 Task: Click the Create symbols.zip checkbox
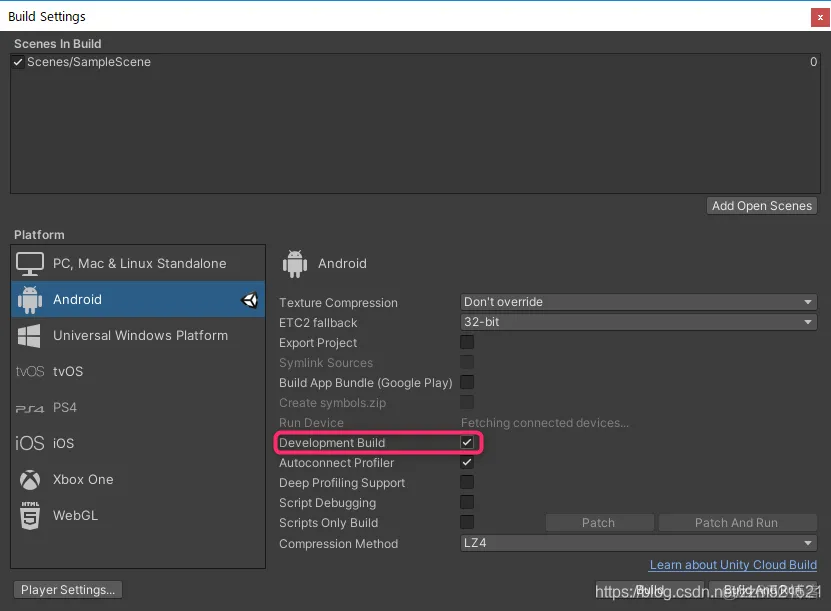click(x=467, y=402)
